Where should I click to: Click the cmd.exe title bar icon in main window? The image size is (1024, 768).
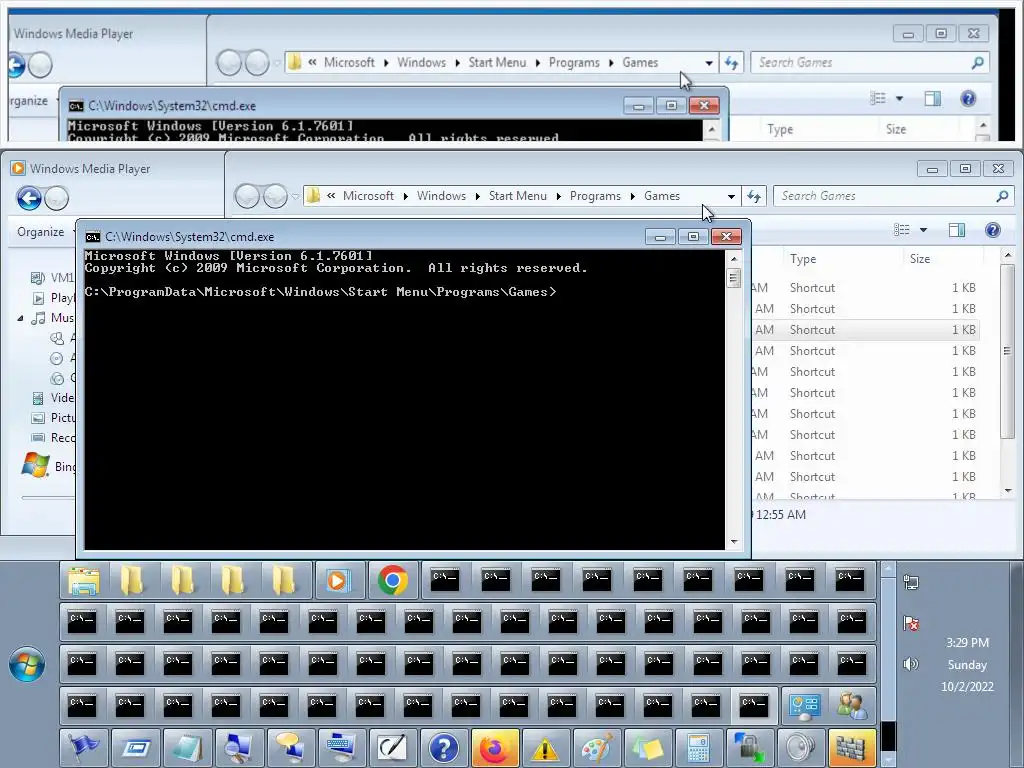(x=93, y=236)
